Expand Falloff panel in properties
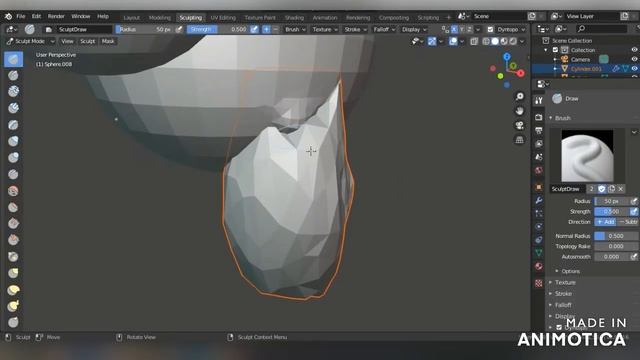This screenshot has height=360, width=640. [x=563, y=305]
